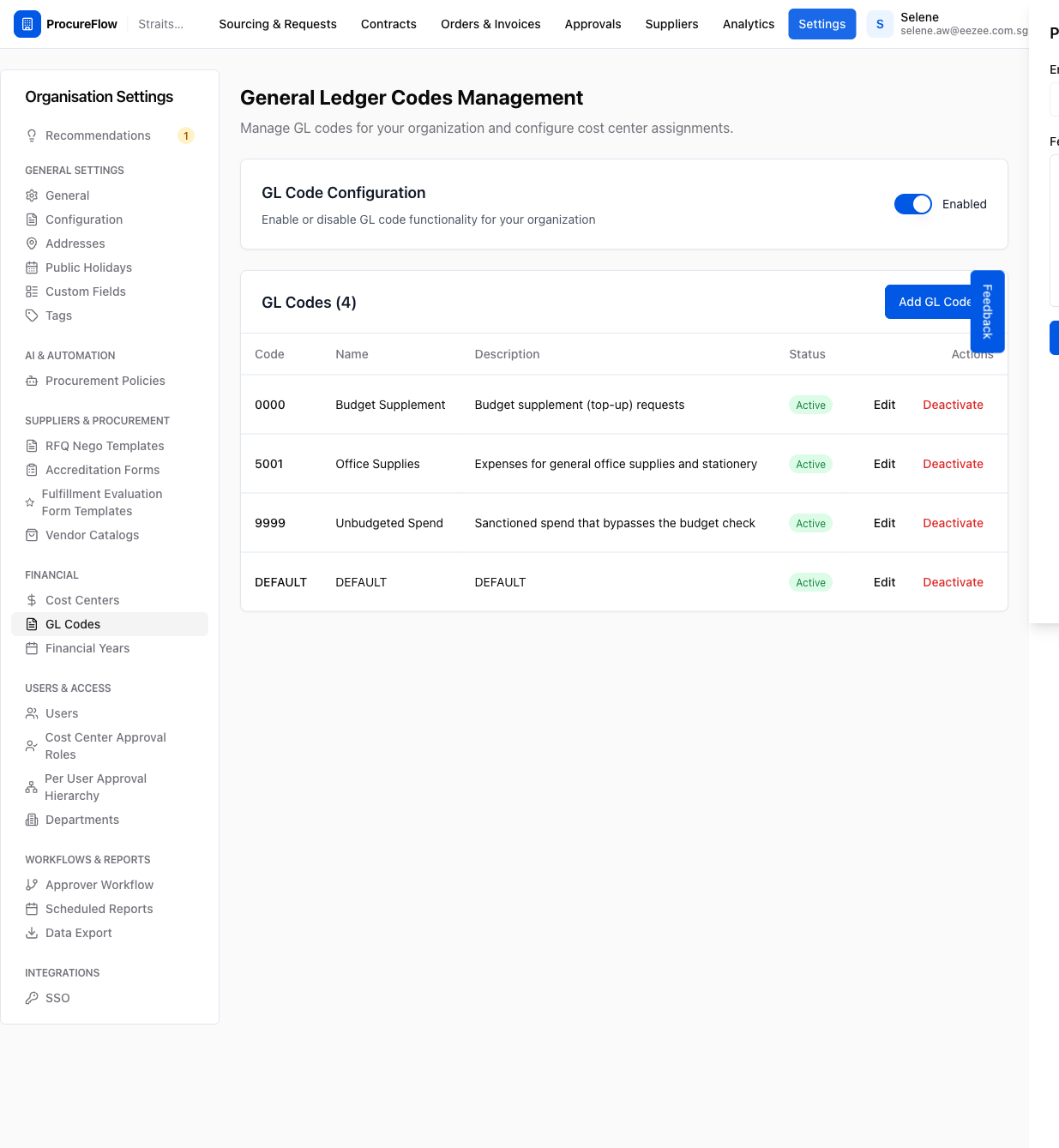The width and height of the screenshot is (1059, 1148).
Task: Click the RFQ Nego Templates icon
Action: click(32, 446)
